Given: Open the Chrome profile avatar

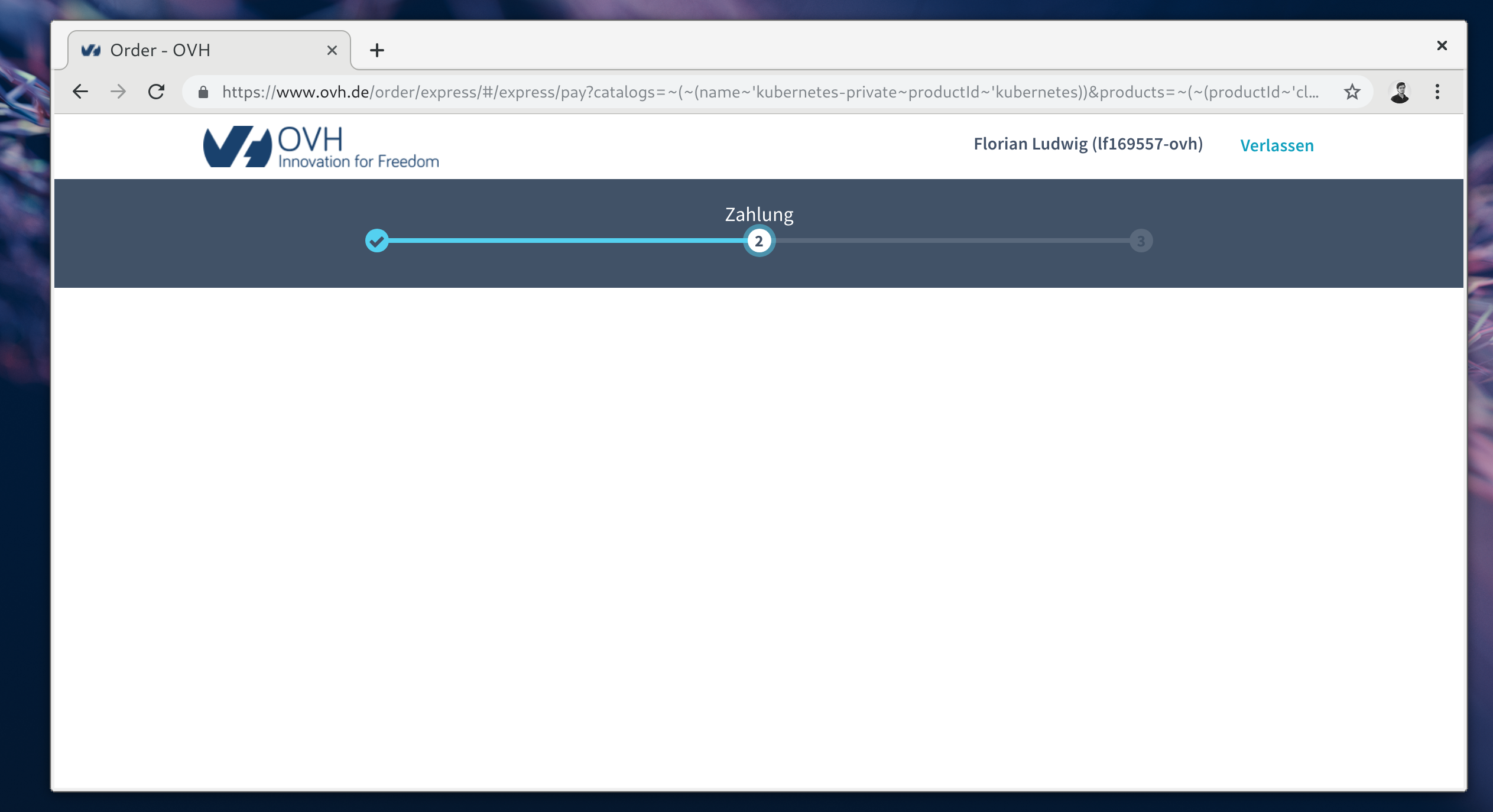Looking at the screenshot, I should pyautogui.click(x=1400, y=92).
